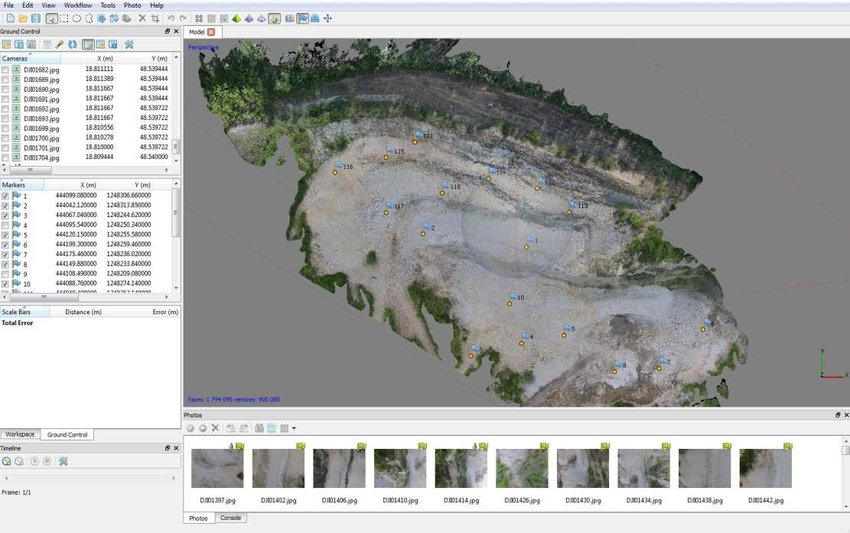This screenshot has height=533, width=850.
Task: Click the Undo arrow in toolbar
Action: (x=170, y=18)
